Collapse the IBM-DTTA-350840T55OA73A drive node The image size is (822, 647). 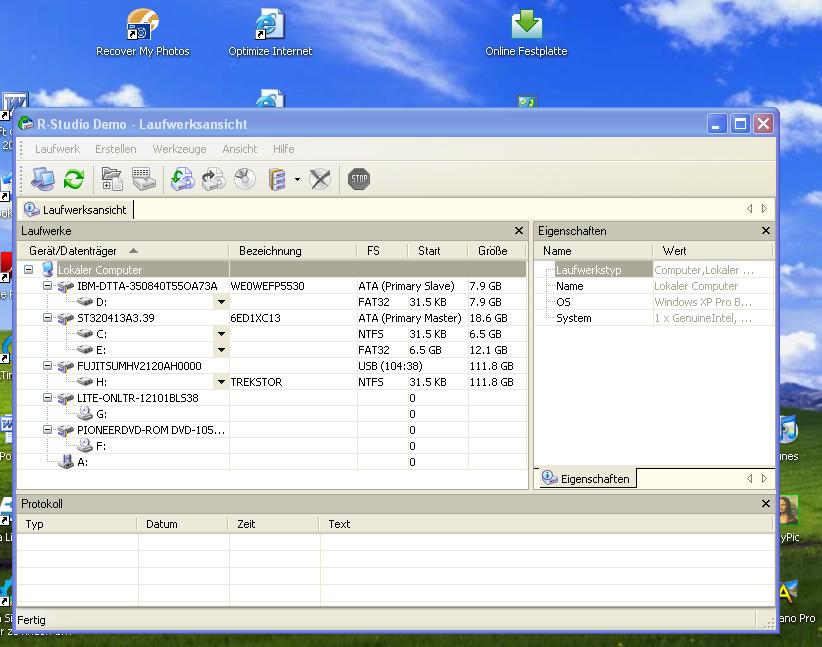48,286
